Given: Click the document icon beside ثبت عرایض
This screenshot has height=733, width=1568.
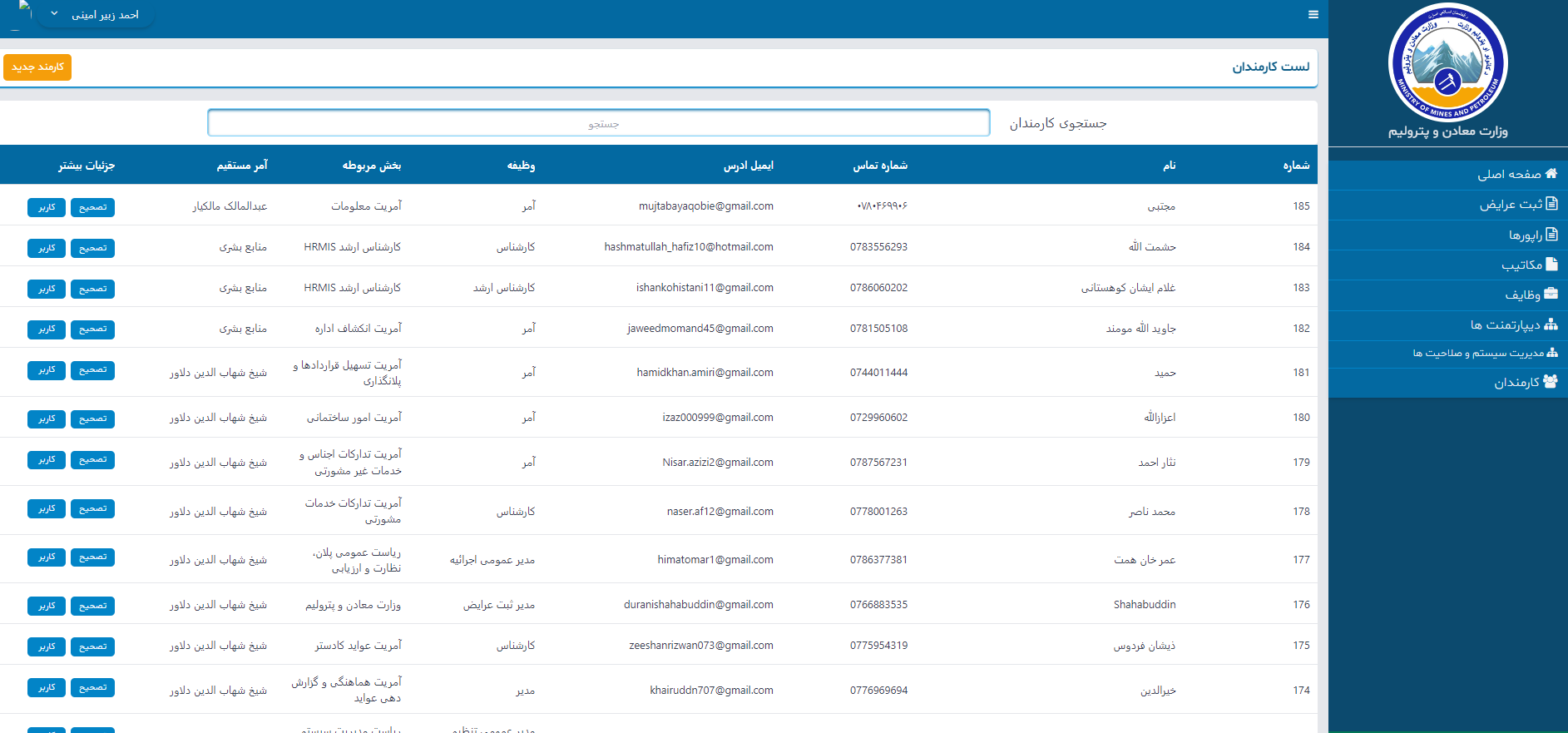Looking at the screenshot, I should pos(1551,203).
